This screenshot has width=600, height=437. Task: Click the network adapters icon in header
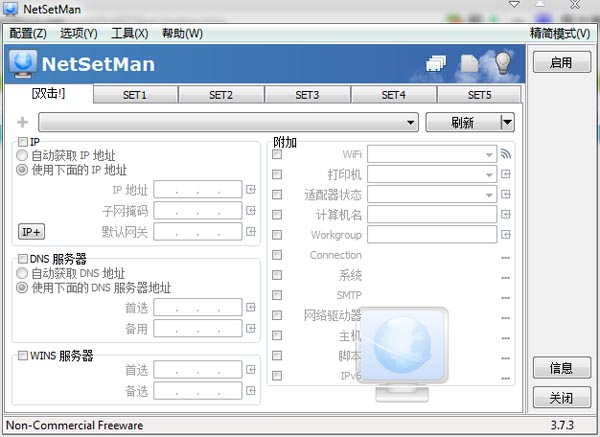[436, 64]
